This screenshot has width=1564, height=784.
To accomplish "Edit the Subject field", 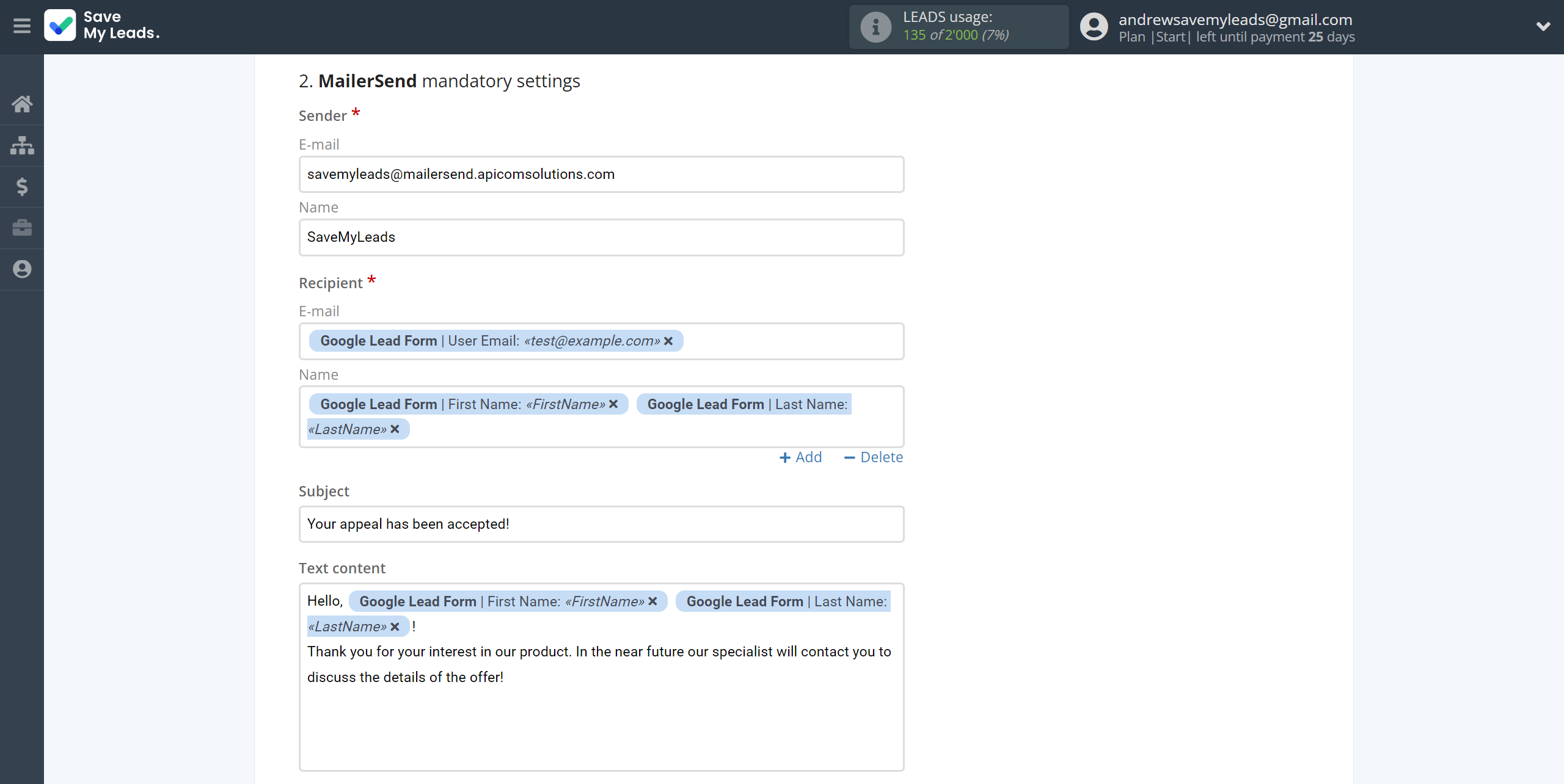I will pyautogui.click(x=601, y=524).
